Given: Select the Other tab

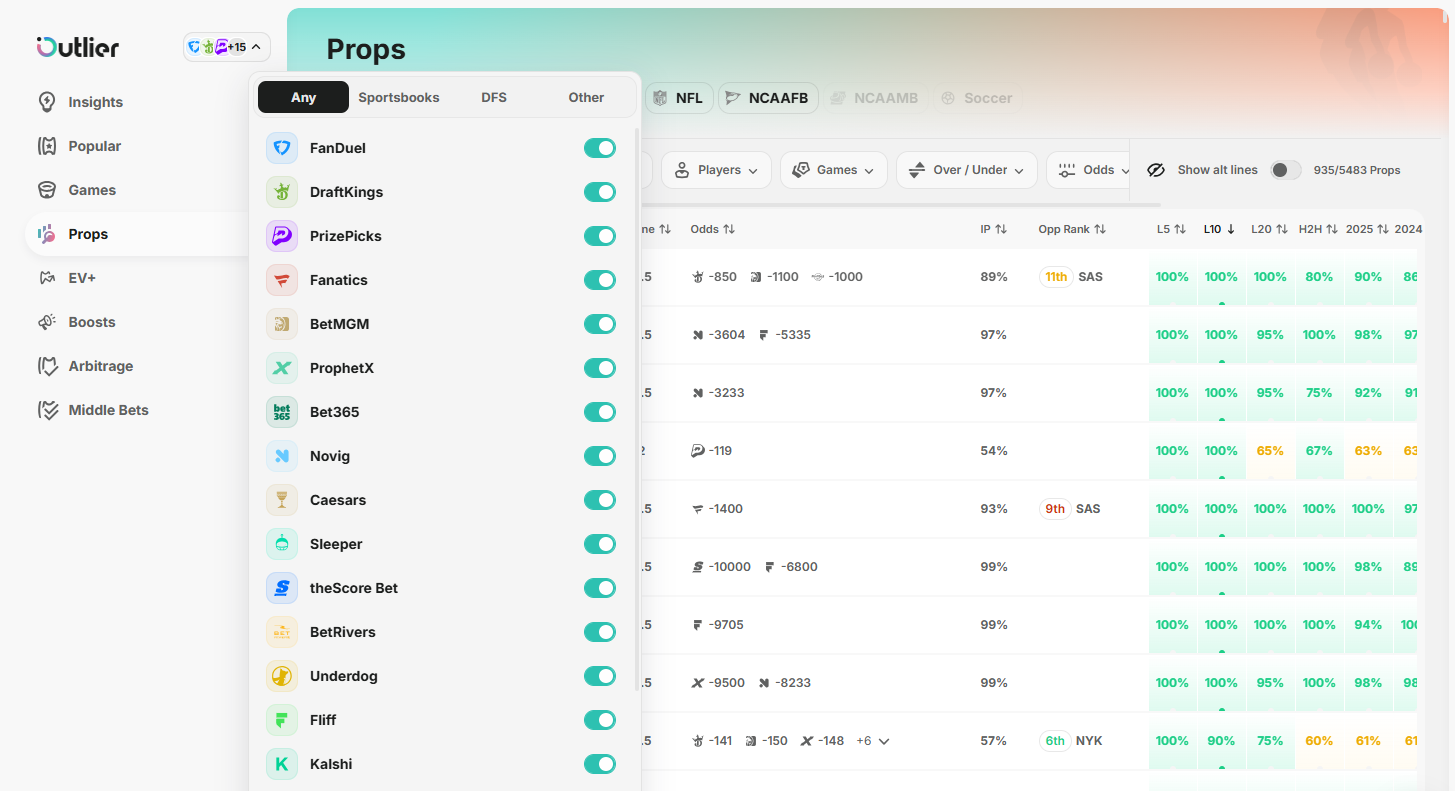Looking at the screenshot, I should tap(586, 97).
